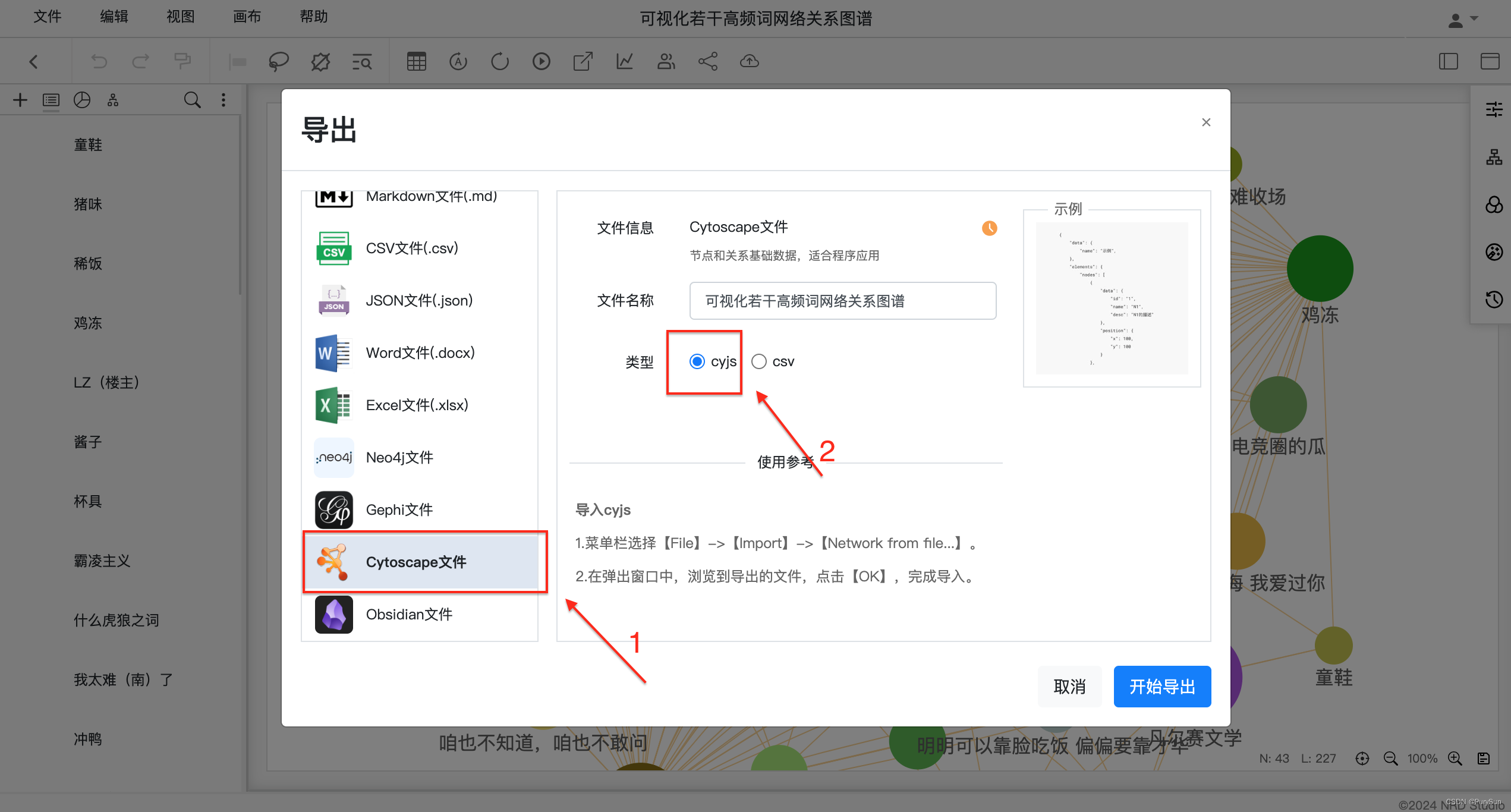Viewport: 1511px width, 812px height.
Task: Select the cyjs radio button
Action: pyautogui.click(x=697, y=361)
